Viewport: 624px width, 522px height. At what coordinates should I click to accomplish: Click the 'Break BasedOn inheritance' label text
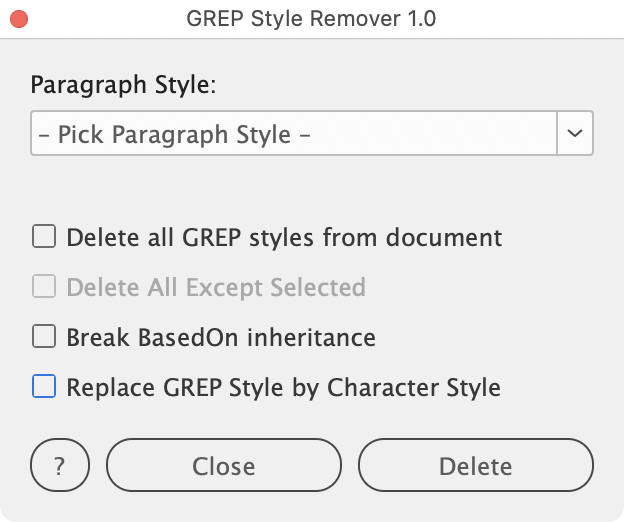[x=220, y=337]
